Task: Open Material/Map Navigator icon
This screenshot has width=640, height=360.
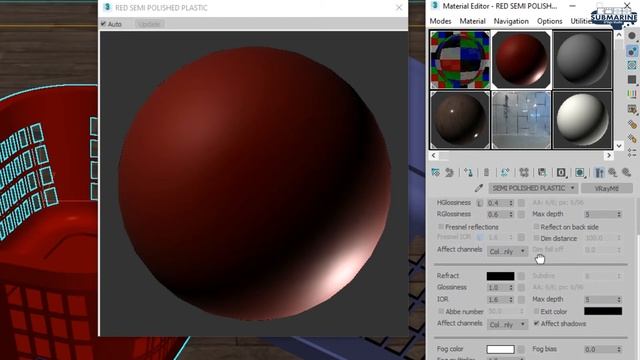Action: tap(632, 153)
